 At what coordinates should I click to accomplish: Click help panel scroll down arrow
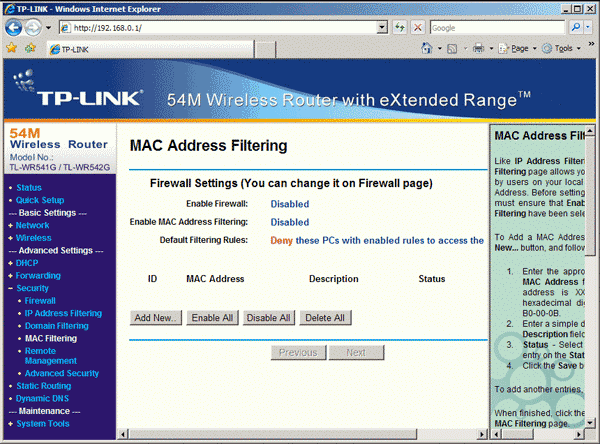(x=590, y=423)
